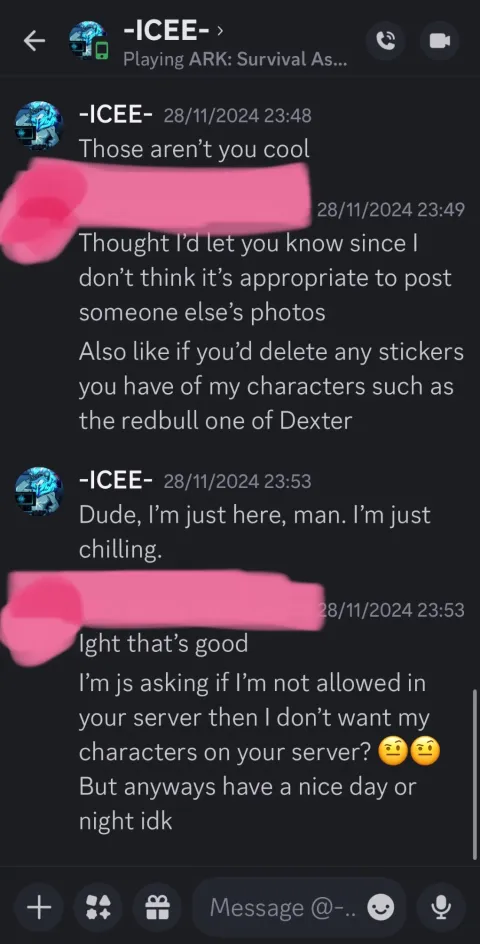Tap the chevron next to -ICEE- title

220,28
